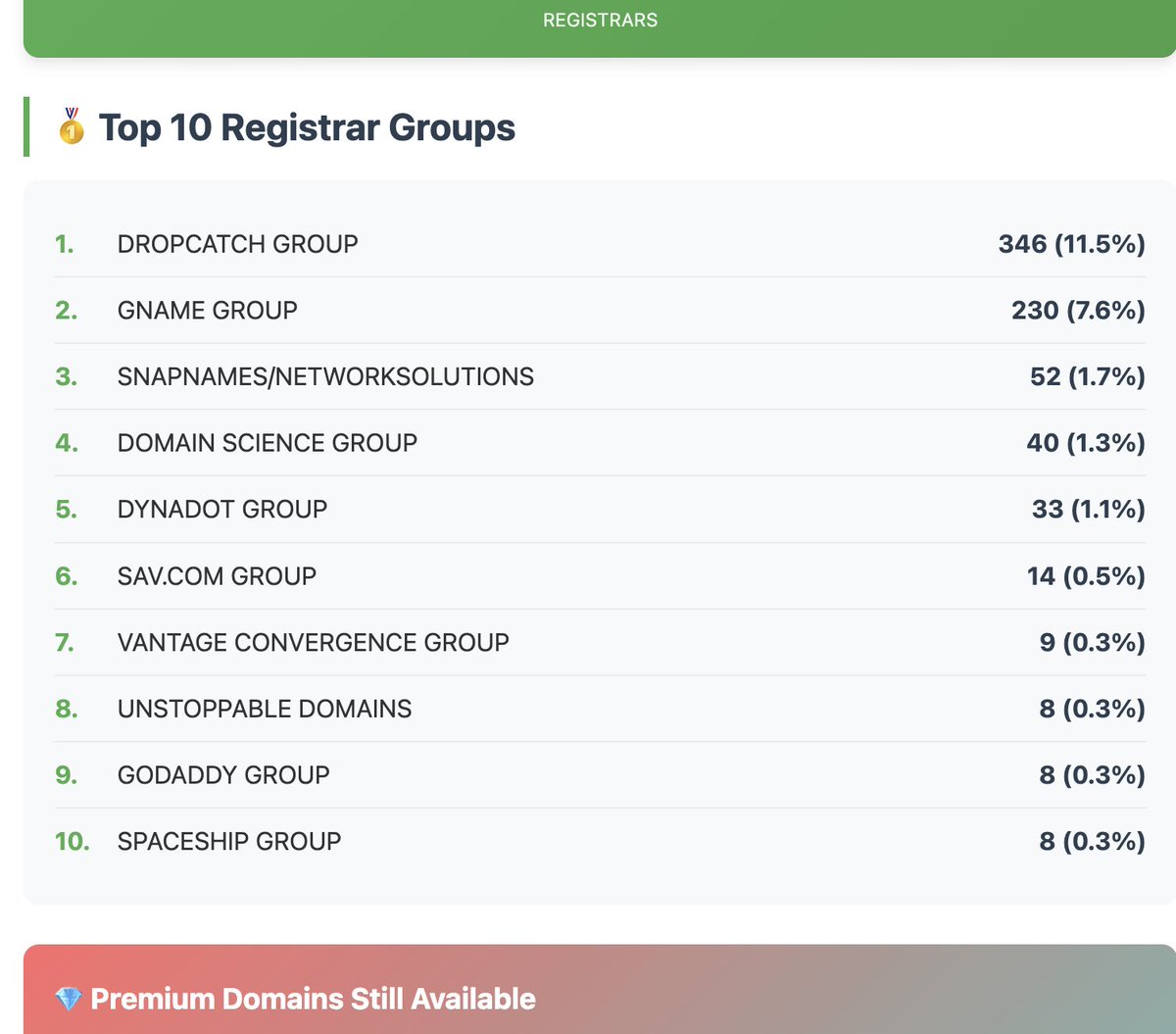1176x1034 pixels.
Task: Select the UNSTOPPABLE DOMAINS row
Action: coord(265,709)
